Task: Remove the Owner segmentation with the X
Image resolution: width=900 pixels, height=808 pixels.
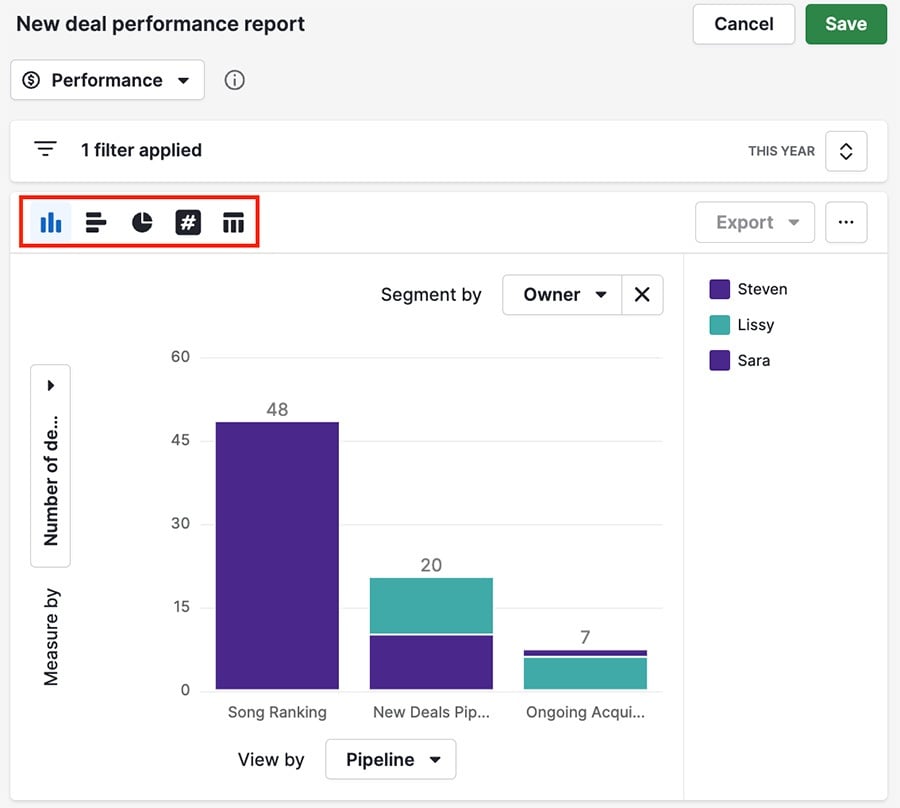Action: pyautogui.click(x=643, y=294)
